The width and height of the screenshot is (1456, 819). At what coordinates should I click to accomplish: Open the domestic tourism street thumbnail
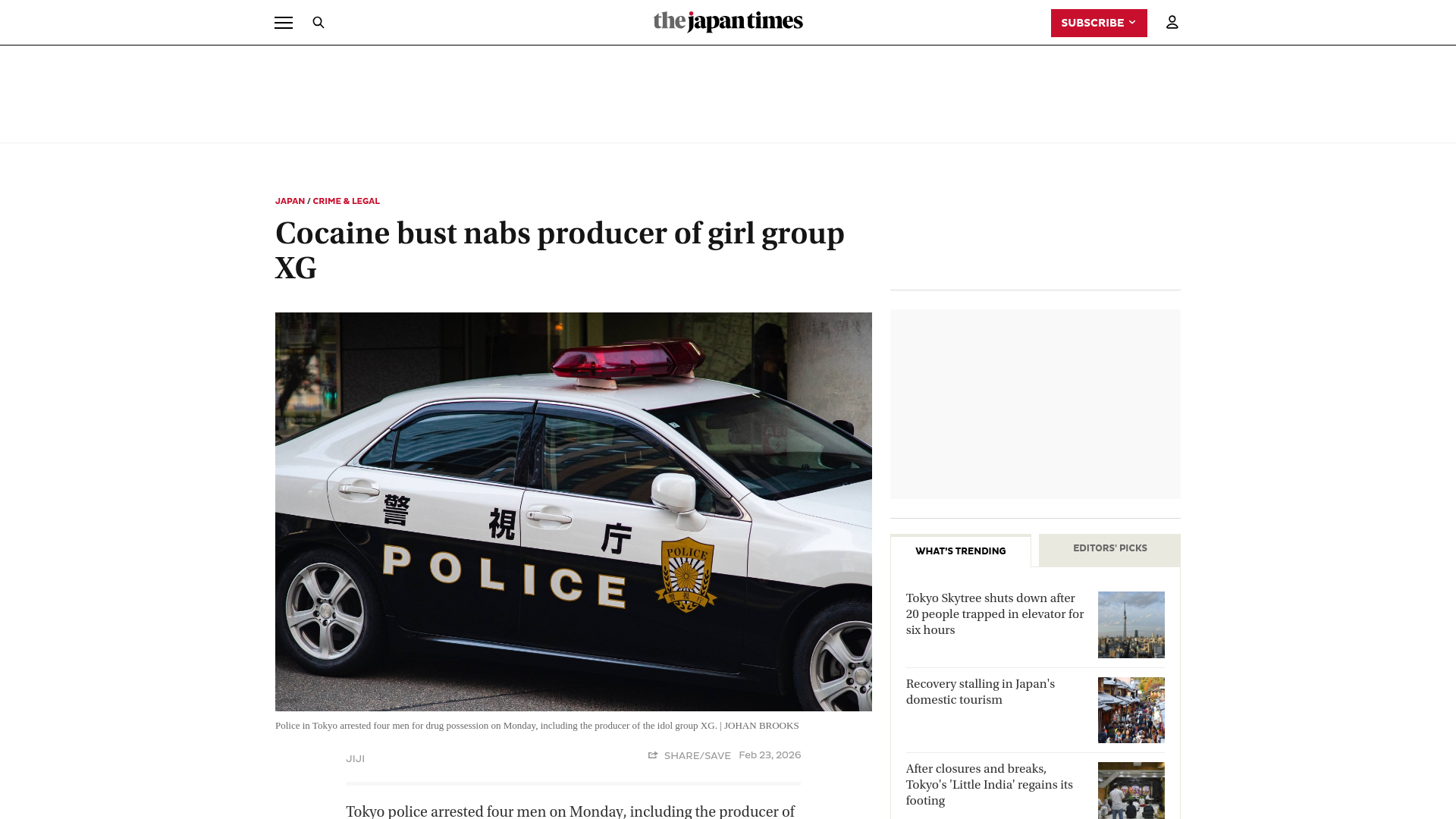point(1131,710)
